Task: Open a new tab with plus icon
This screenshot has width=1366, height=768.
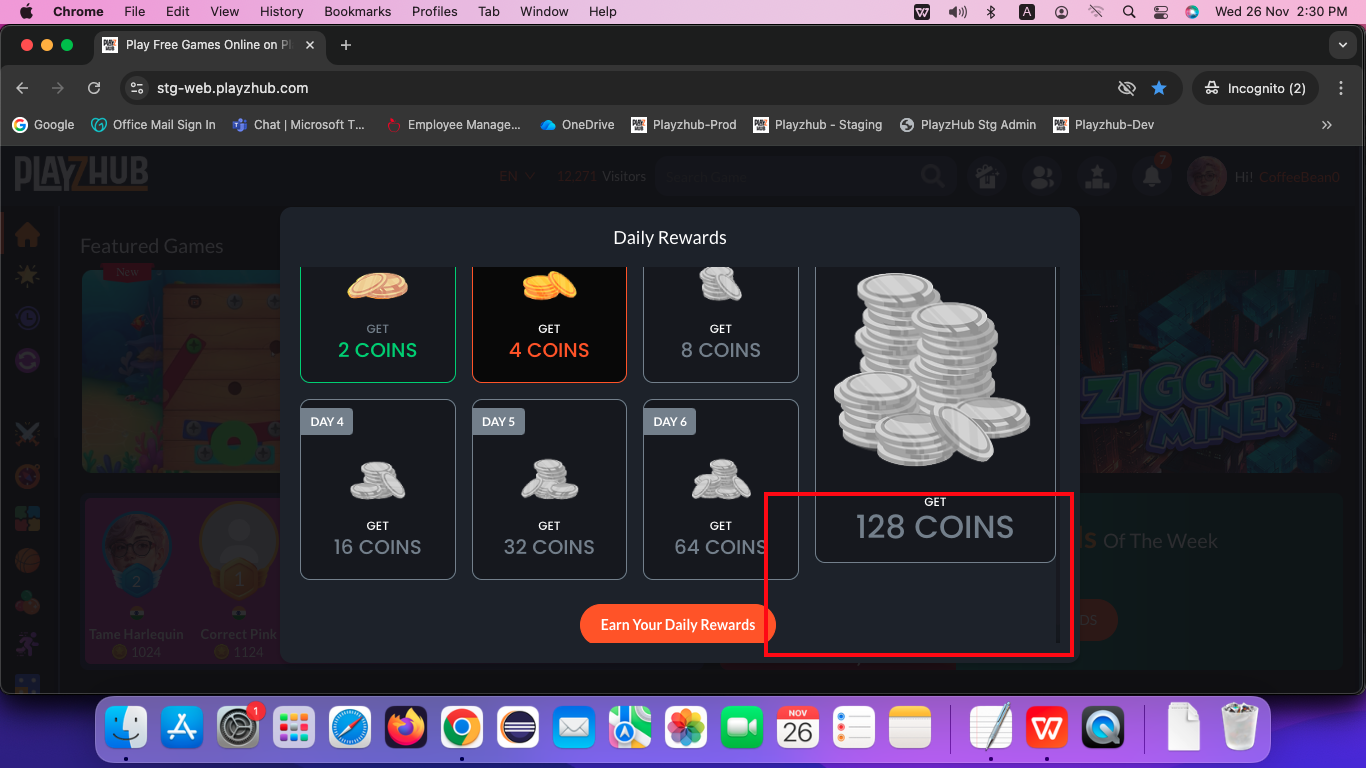Action: coord(346,45)
